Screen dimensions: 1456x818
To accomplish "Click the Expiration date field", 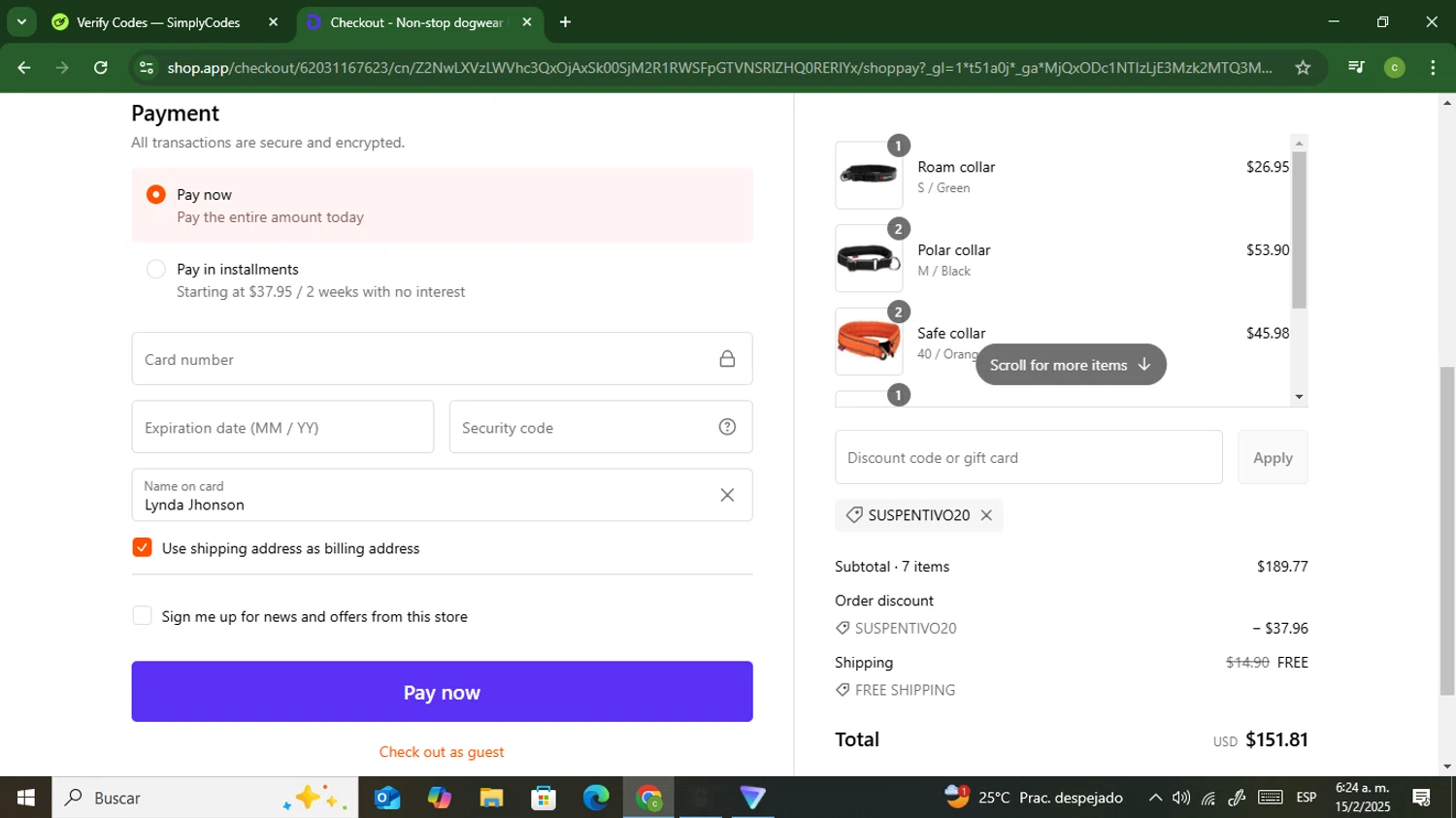I will pos(282,427).
